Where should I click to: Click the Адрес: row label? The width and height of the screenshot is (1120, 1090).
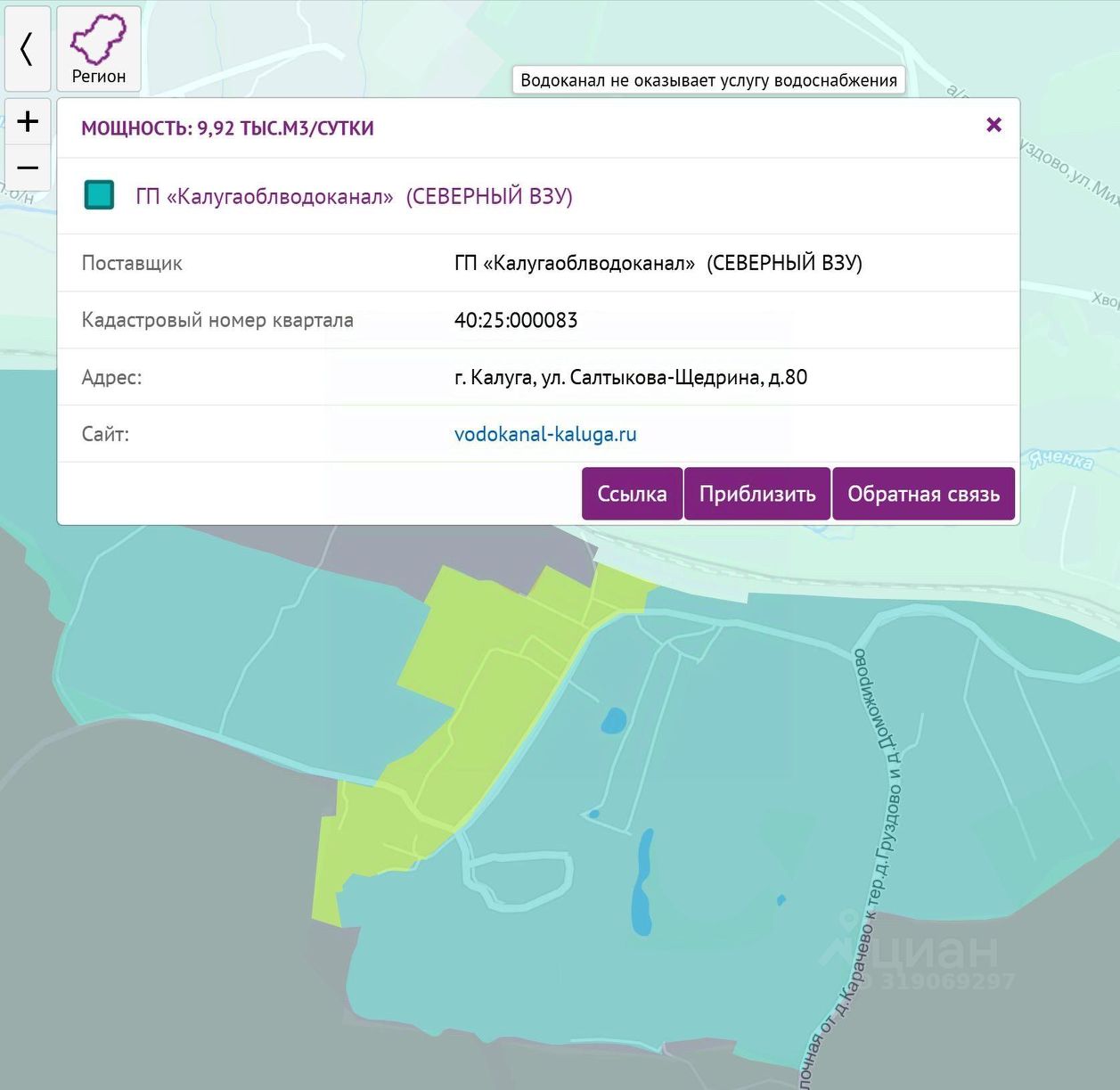coord(111,377)
